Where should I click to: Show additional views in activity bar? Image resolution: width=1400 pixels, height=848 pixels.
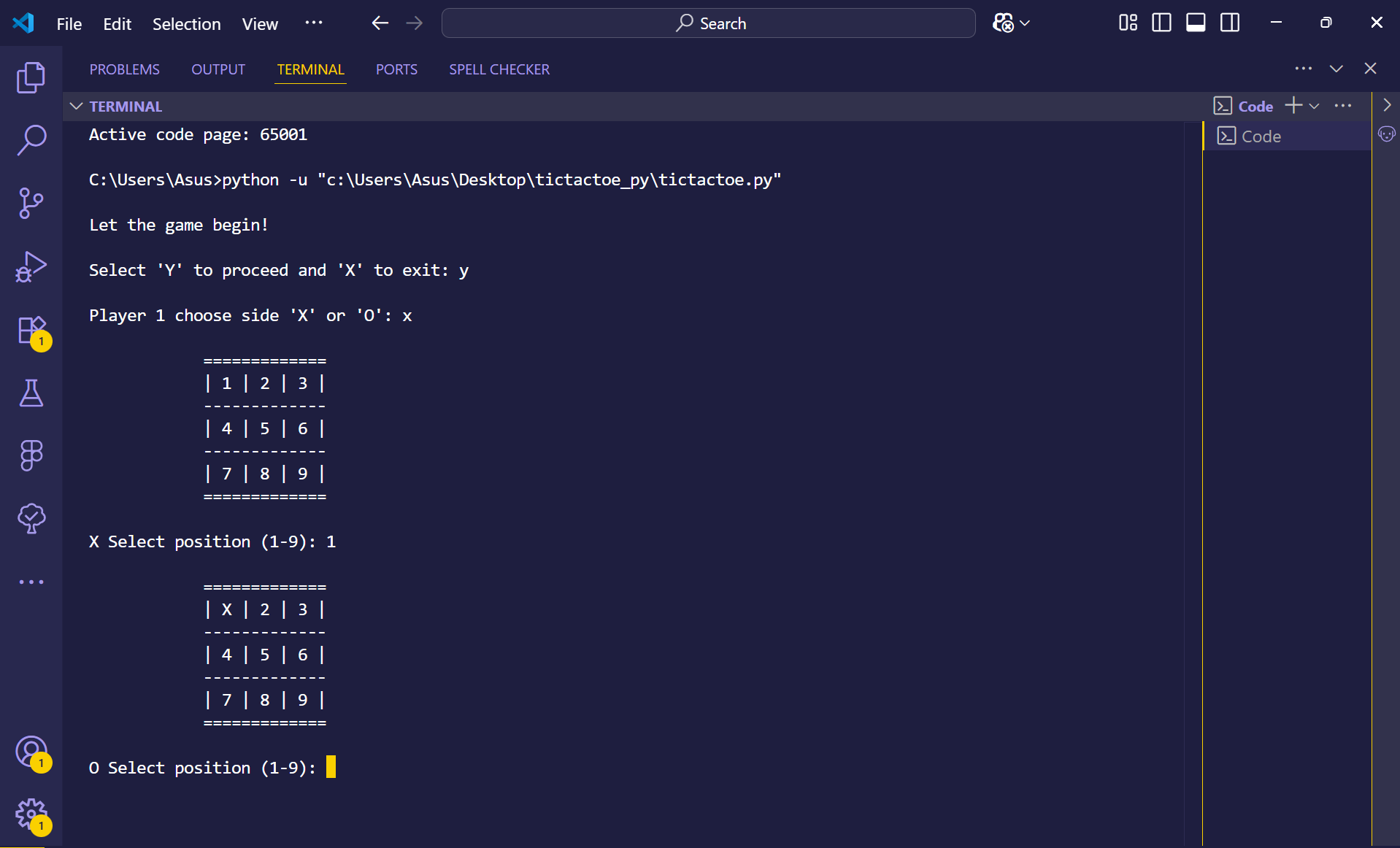pos(31,582)
